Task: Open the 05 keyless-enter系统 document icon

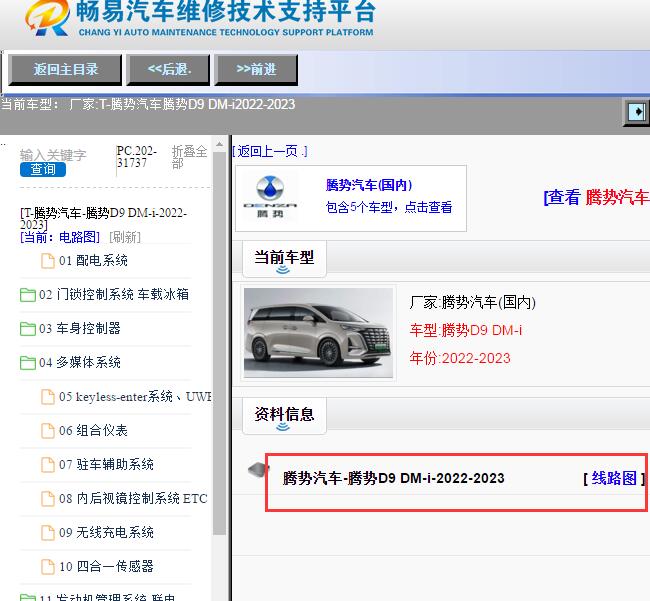Action: (x=48, y=397)
